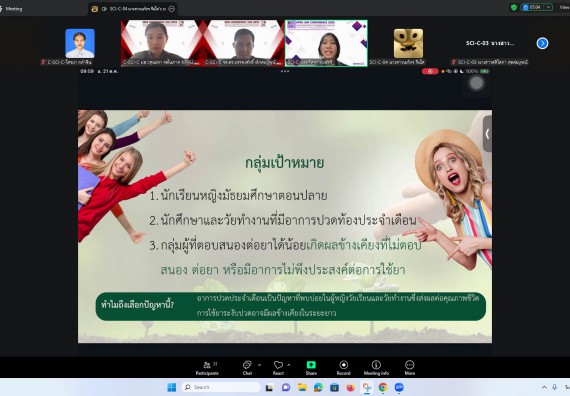Viewport: 570px width, 396px height.
Task: Select the active speaker video thumbnail
Action: pyautogui.click(x=326, y=43)
